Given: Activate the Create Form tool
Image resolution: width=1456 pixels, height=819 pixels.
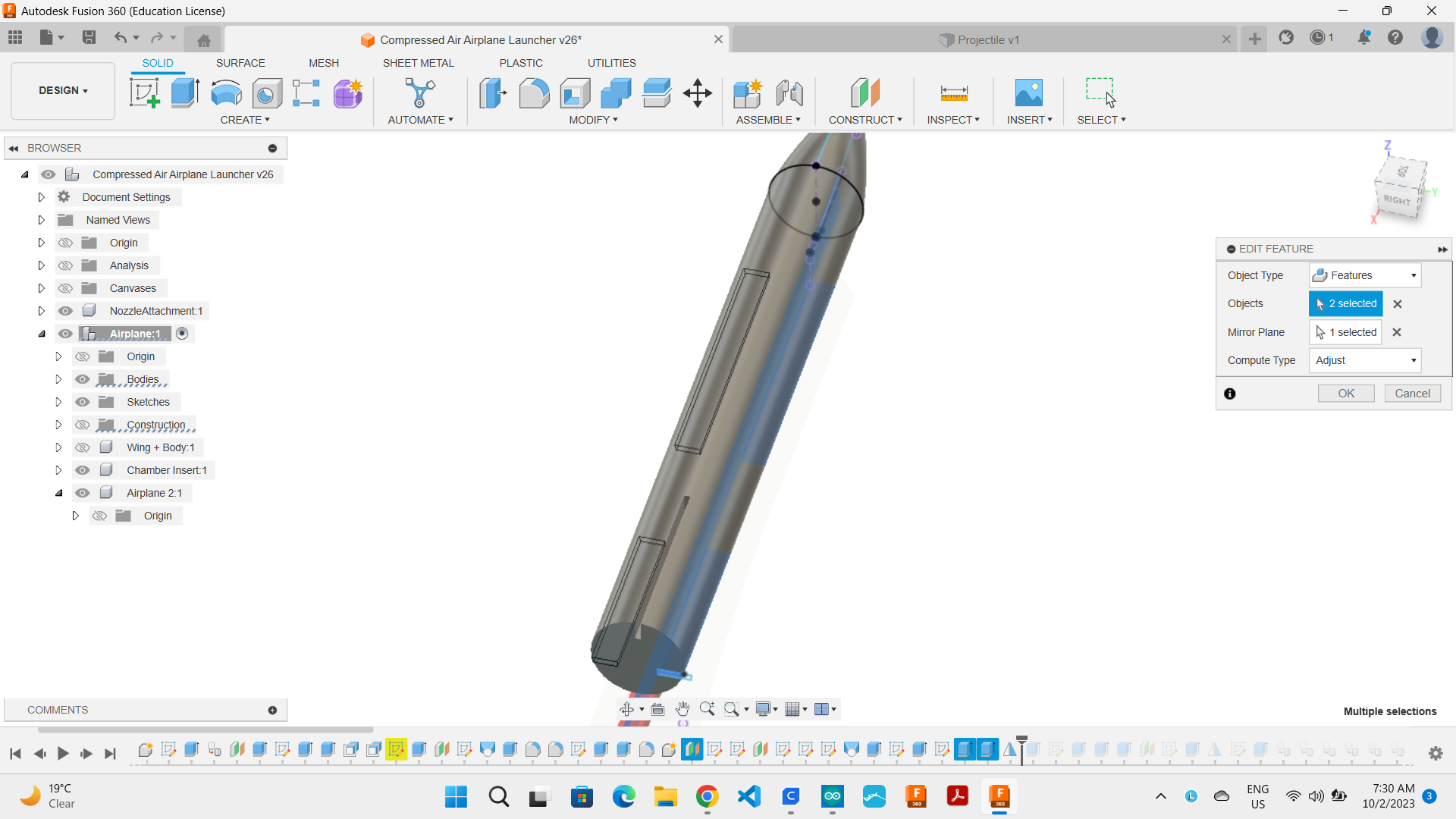Looking at the screenshot, I should 347,93.
